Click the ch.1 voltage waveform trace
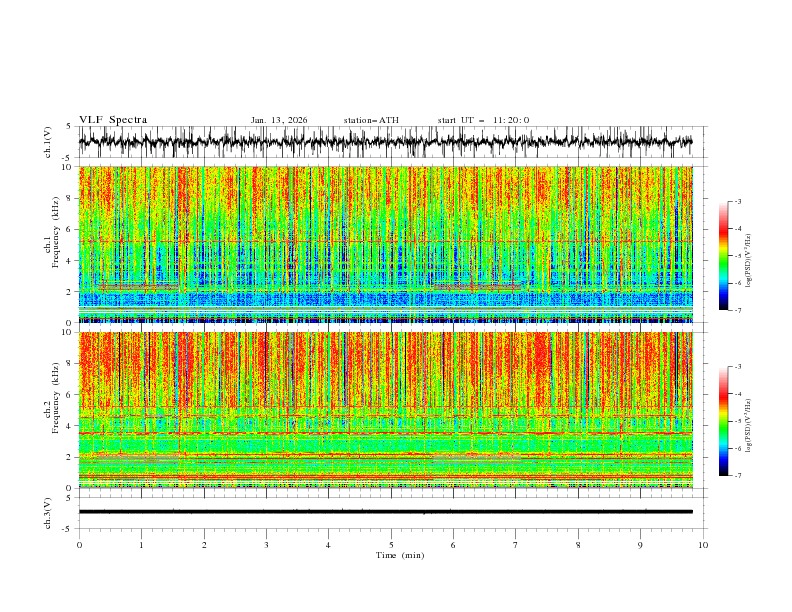The image size is (792, 612). 385,142
